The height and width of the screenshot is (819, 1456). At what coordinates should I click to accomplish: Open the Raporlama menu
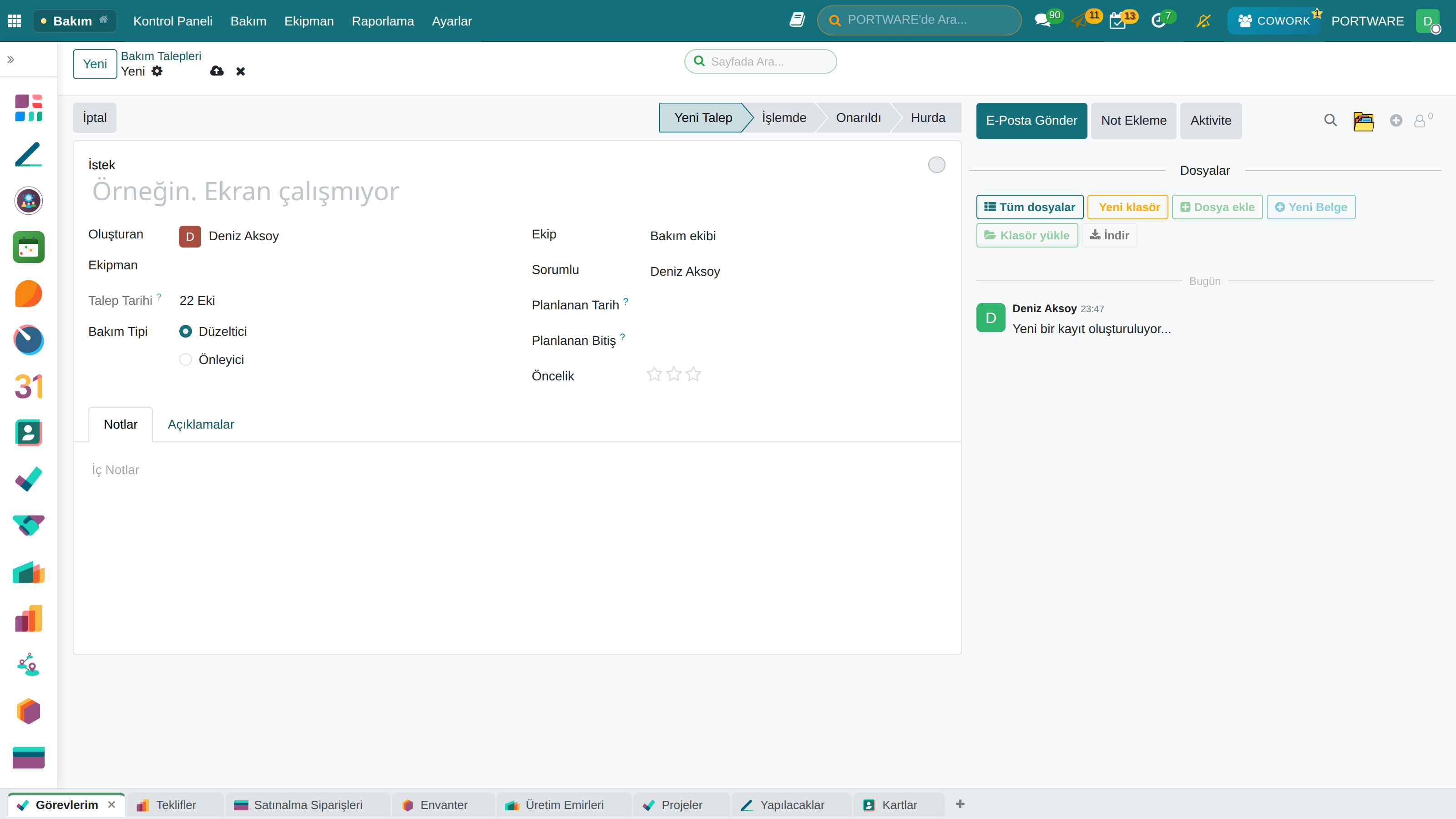pyautogui.click(x=383, y=21)
